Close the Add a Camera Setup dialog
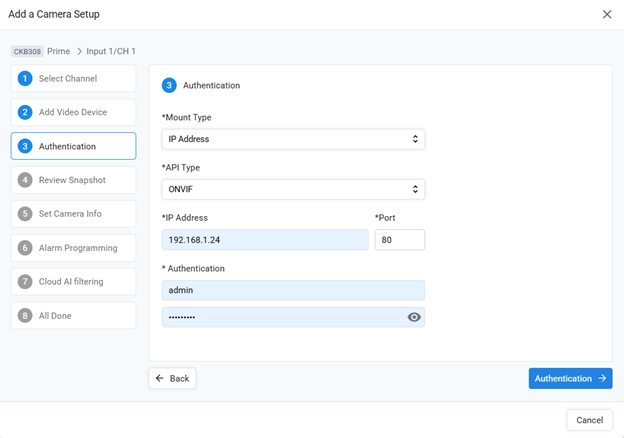The width and height of the screenshot is (624, 438). (607, 14)
